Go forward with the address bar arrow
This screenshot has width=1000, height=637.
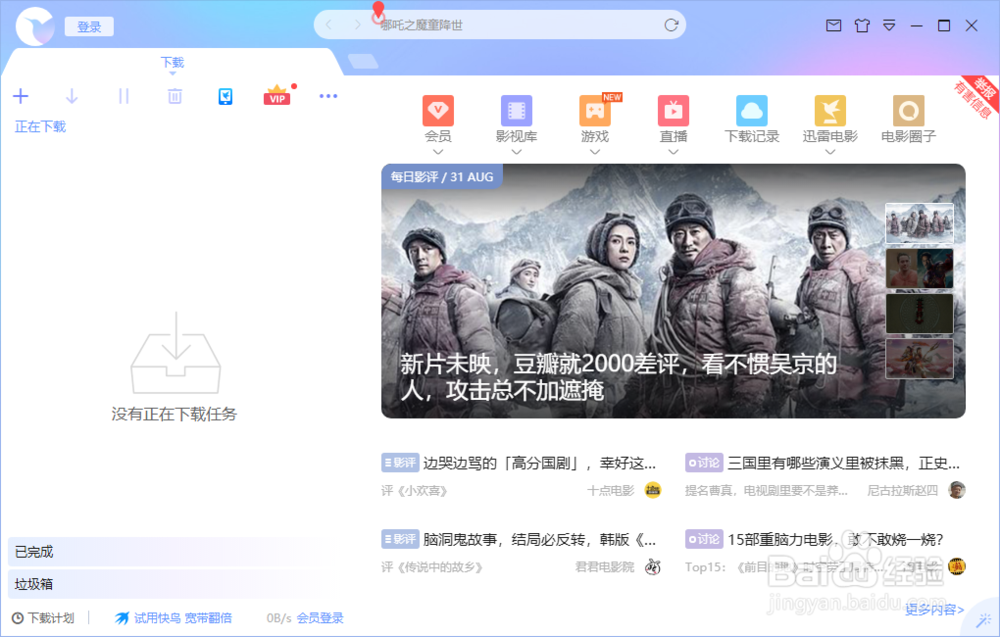357,25
